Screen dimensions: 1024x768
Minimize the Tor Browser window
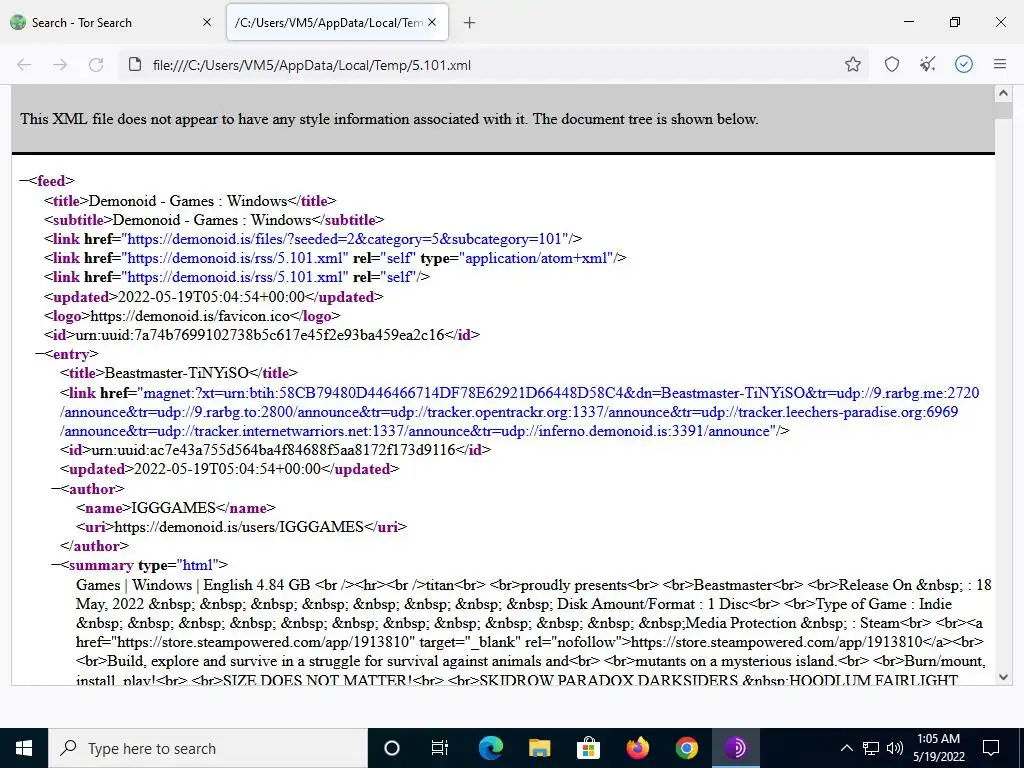click(908, 22)
